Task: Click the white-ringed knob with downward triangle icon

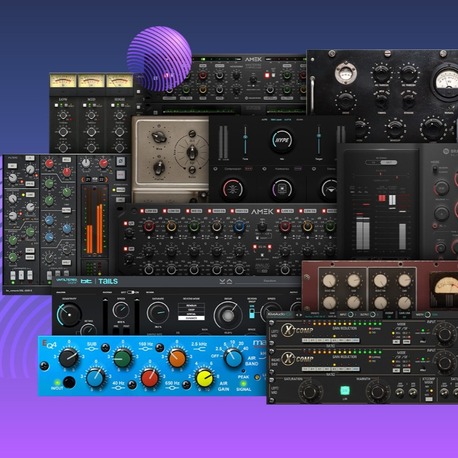Action: coord(329,189)
